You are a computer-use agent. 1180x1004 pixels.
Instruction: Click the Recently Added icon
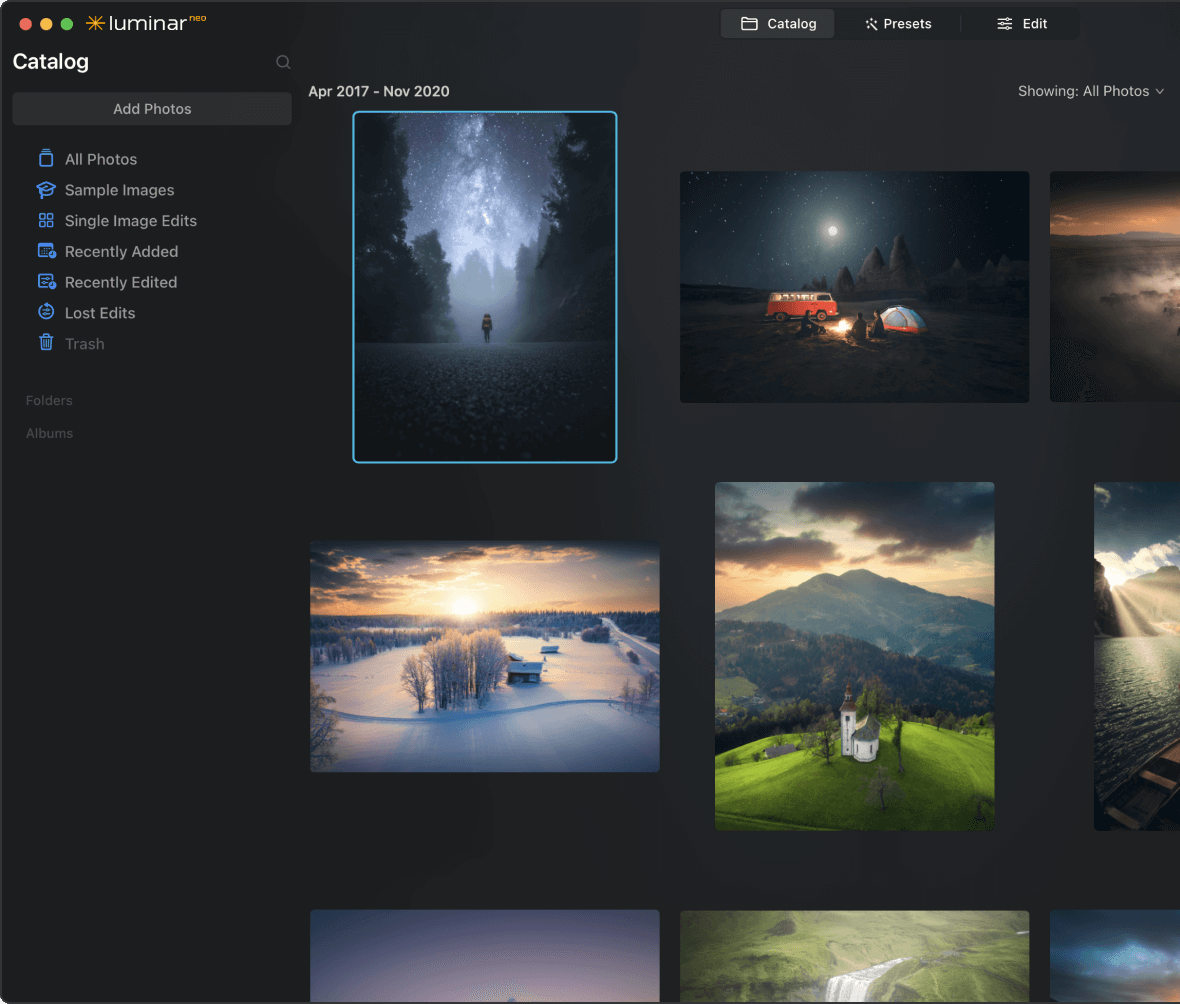(47, 251)
